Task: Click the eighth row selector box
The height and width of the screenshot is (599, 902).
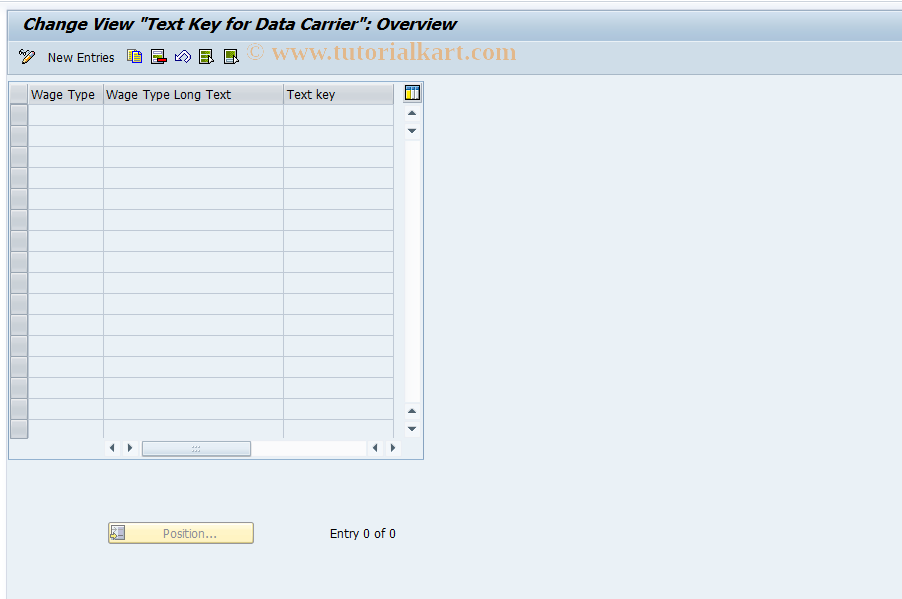Action: point(19,262)
